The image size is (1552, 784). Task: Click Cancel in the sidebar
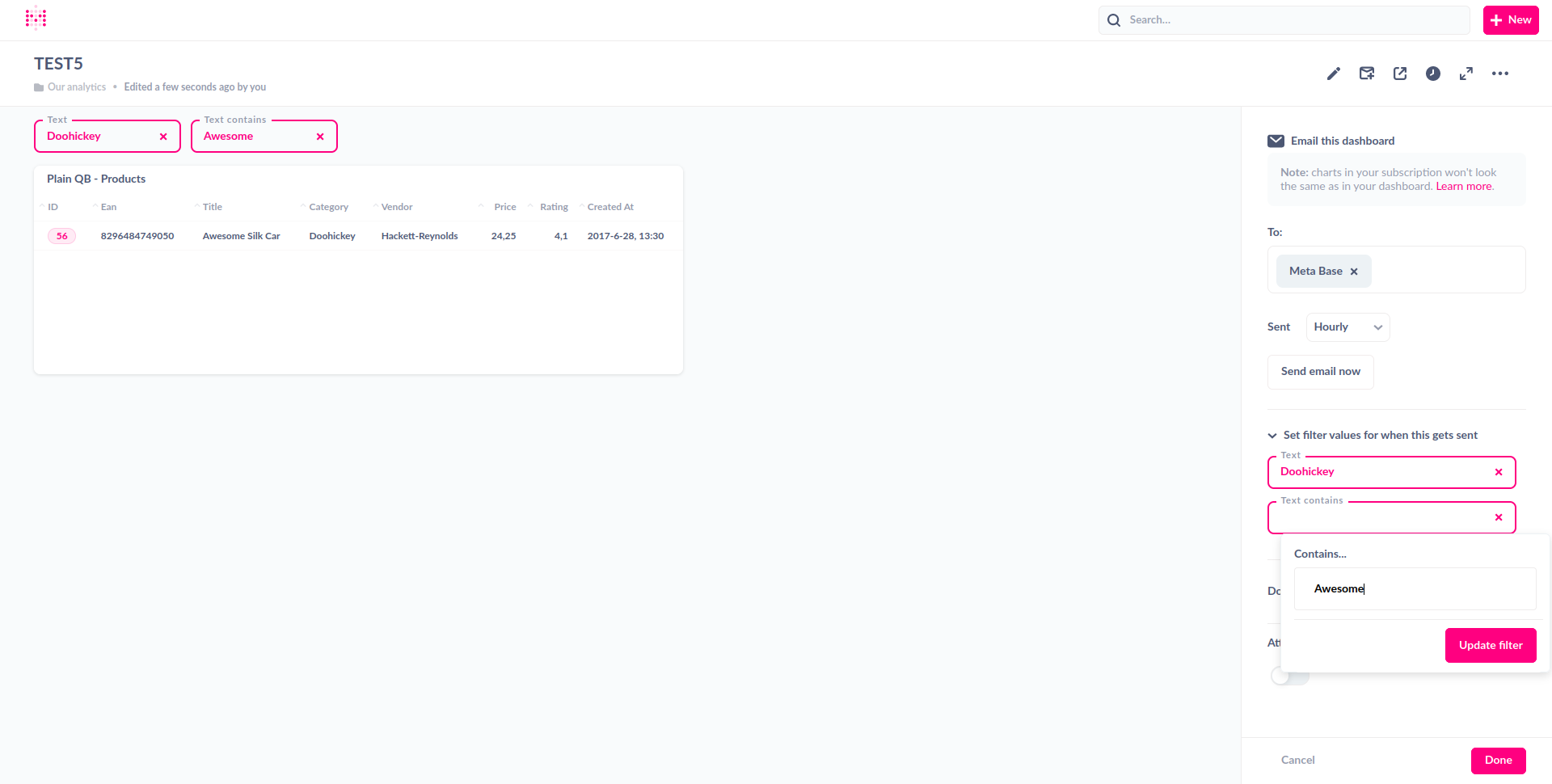click(x=1297, y=761)
